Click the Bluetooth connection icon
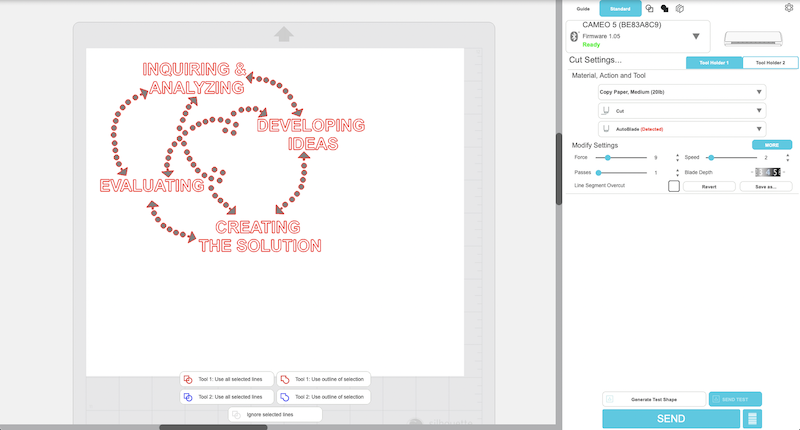 573,36
